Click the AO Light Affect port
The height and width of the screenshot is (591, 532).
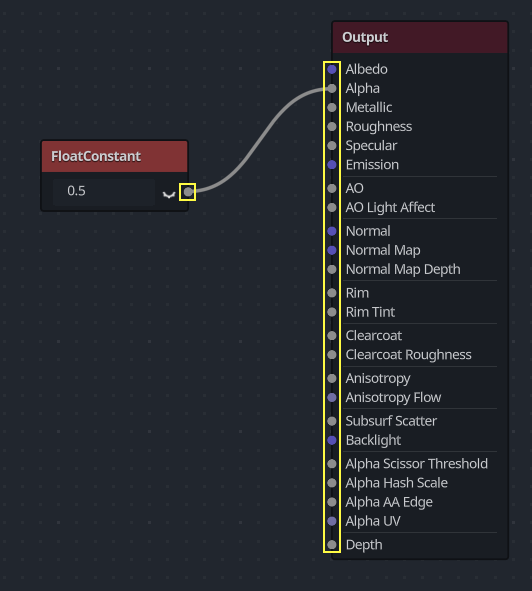click(x=332, y=207)
